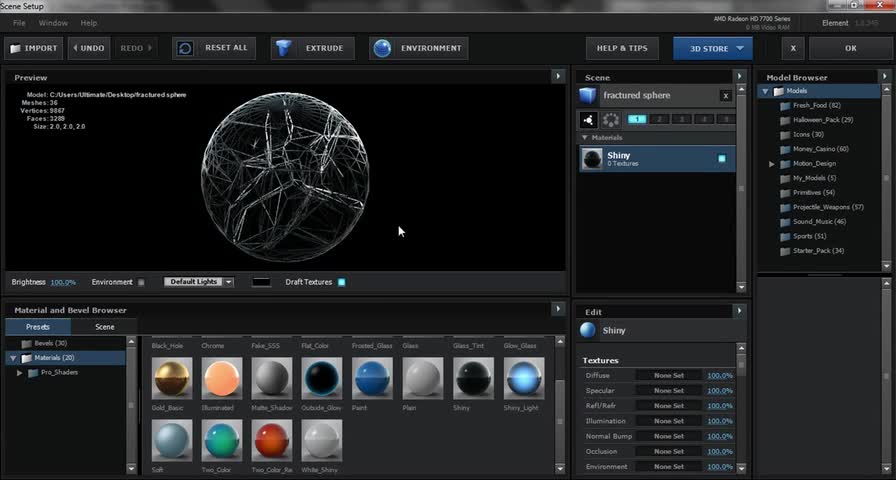
Task: Select the White_Shiny material preset
Action: 322,441
